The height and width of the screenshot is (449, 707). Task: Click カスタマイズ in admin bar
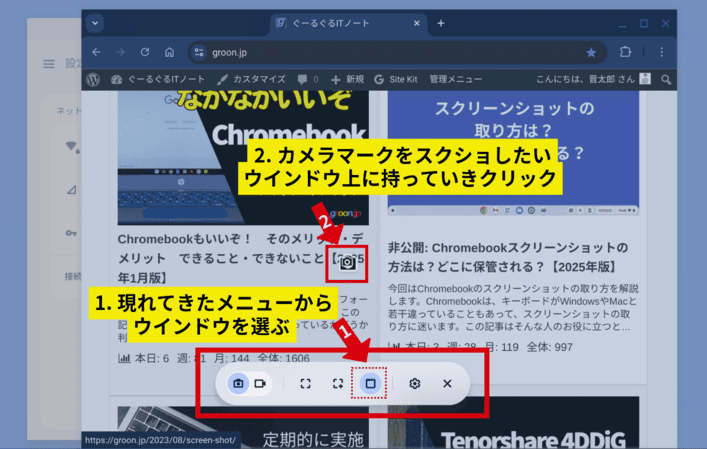point(251,79)
